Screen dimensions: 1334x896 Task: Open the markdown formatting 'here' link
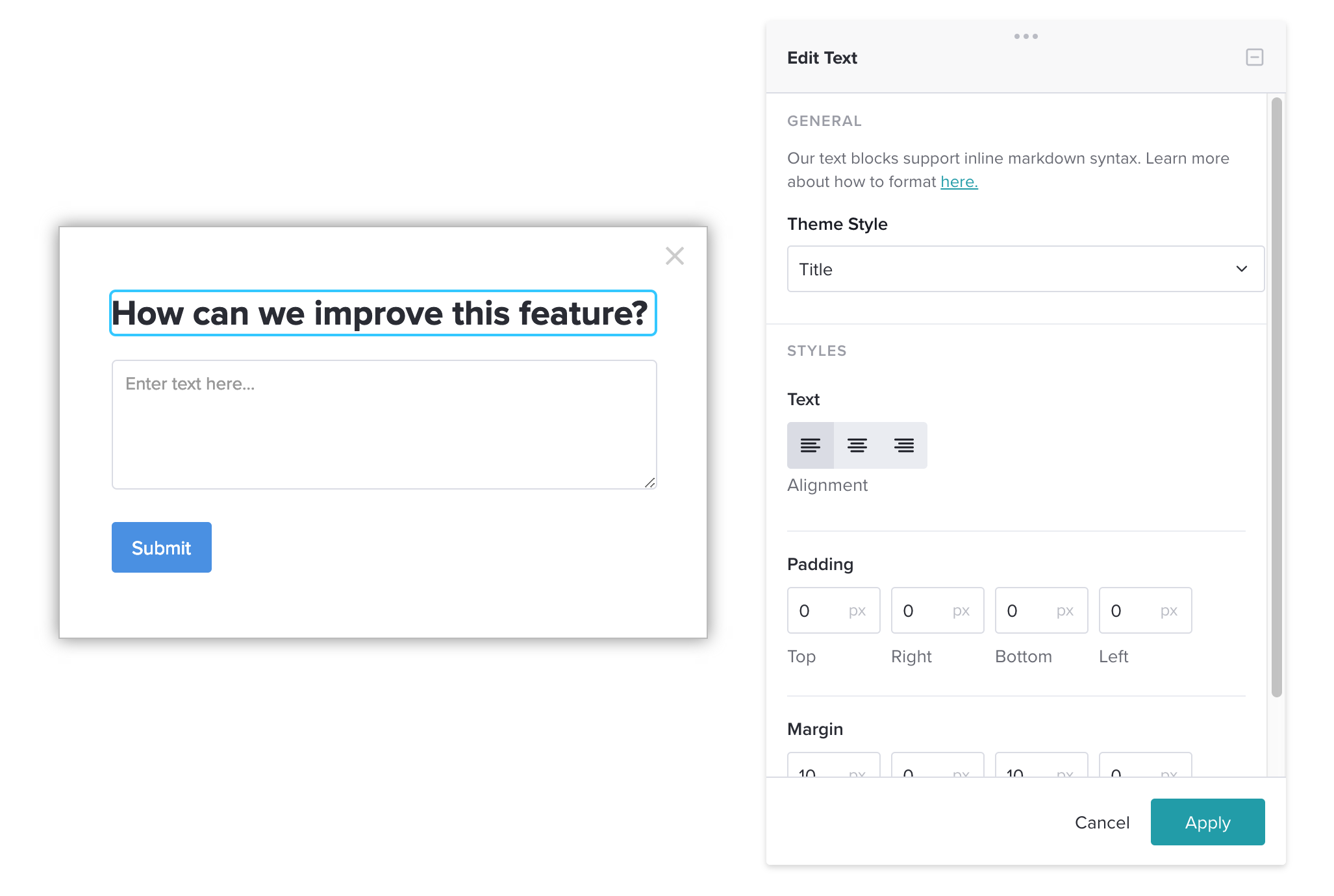pyautogui.click(x=959, y=182)
